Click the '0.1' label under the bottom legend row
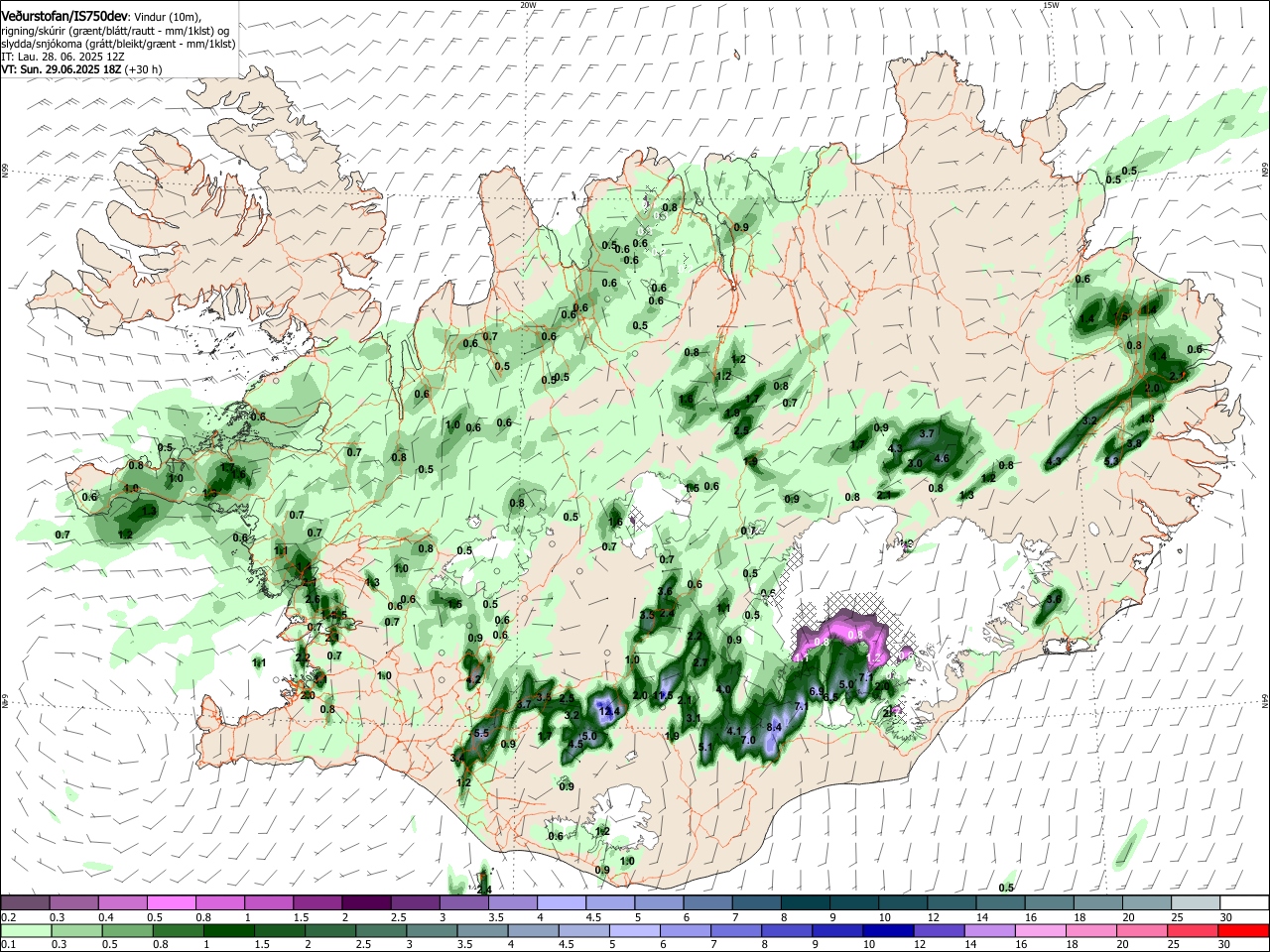Viewport: 1270px width, 952px height. click(8, 944)
